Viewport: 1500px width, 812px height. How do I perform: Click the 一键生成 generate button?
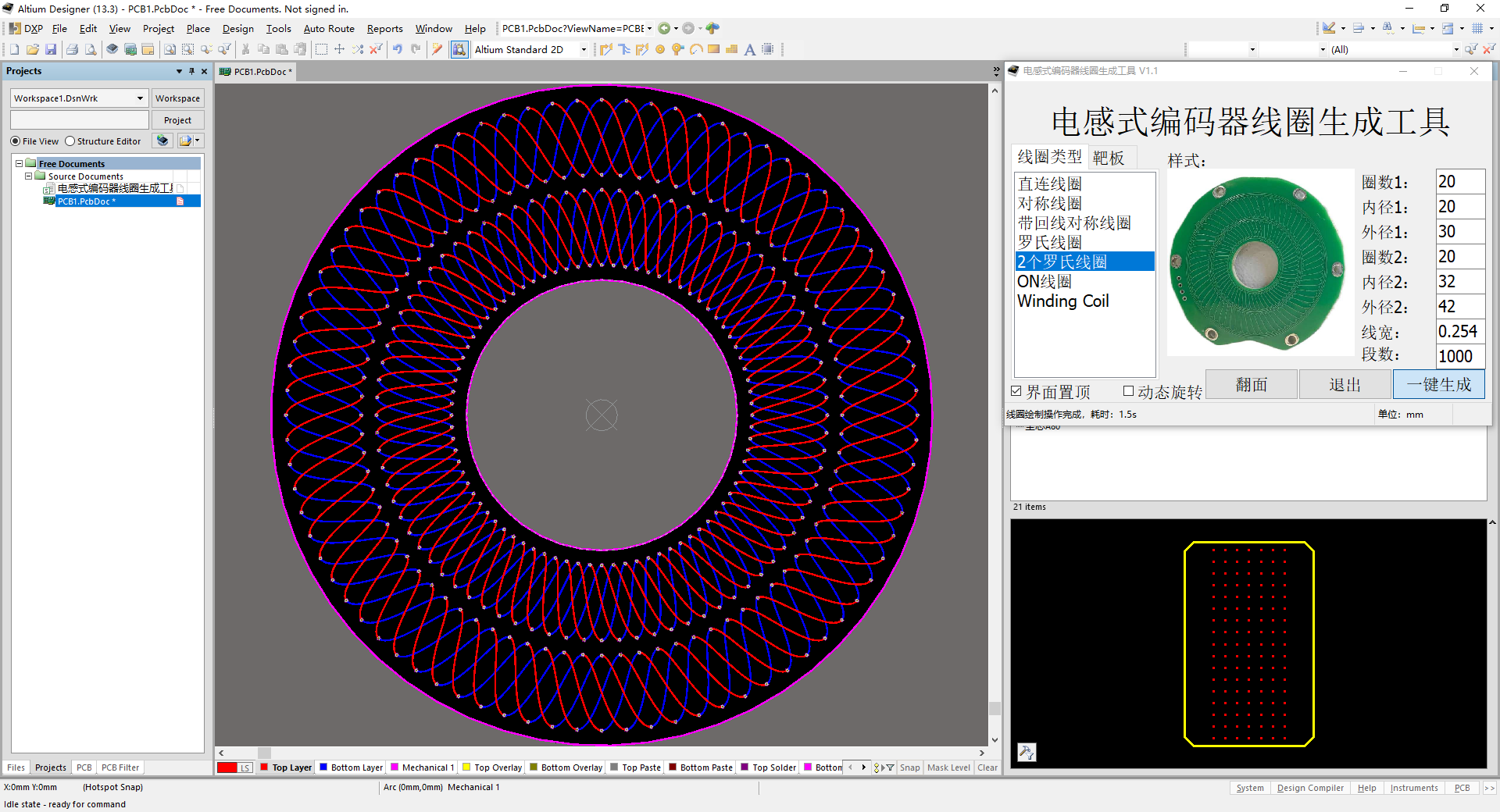1439,384
